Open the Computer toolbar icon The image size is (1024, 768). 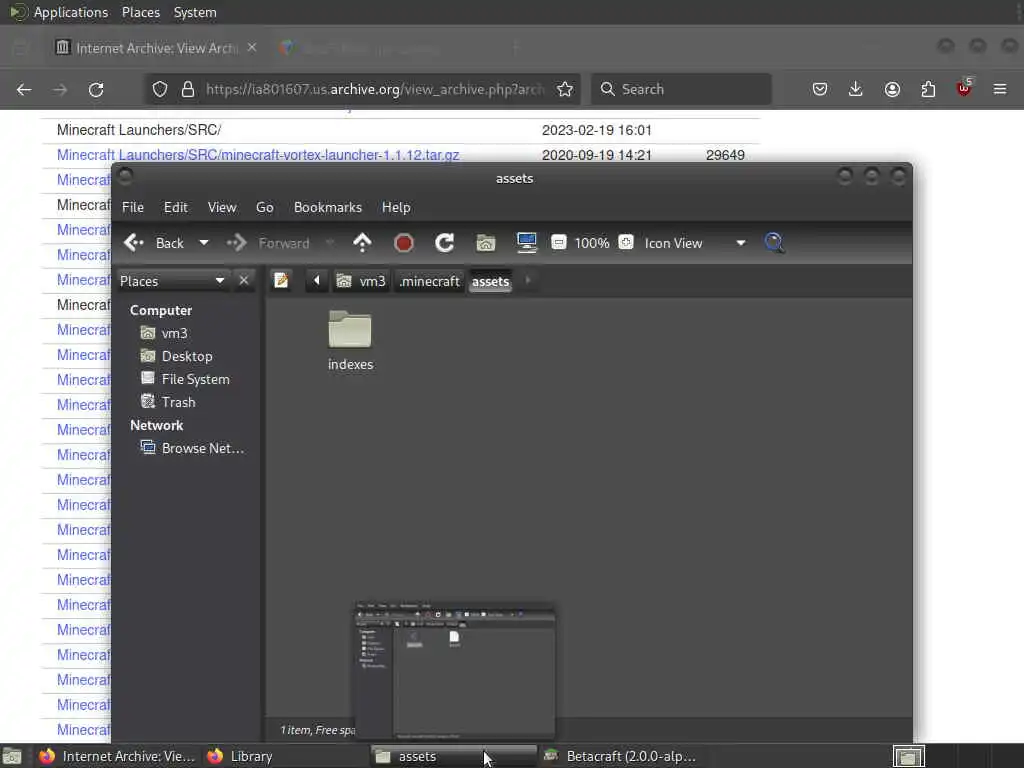(526, 242)
